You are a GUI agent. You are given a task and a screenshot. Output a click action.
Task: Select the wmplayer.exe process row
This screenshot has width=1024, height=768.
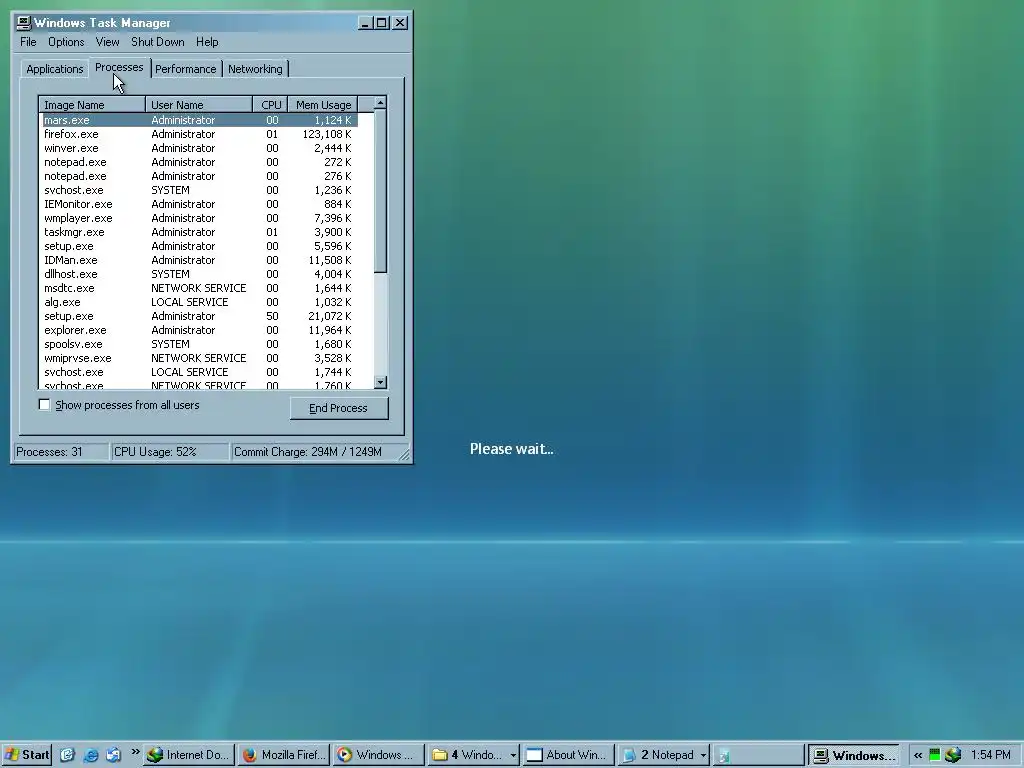coord(199,218)
